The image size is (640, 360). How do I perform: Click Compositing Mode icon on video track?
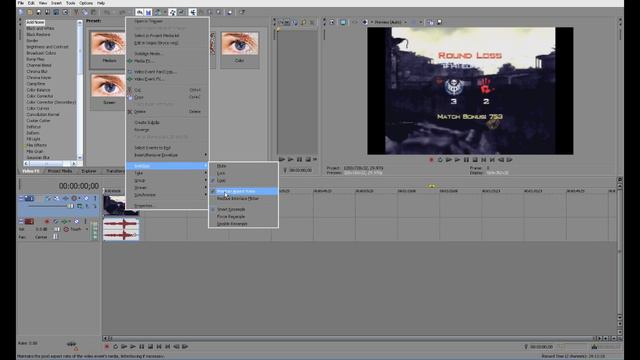[80, 206]
